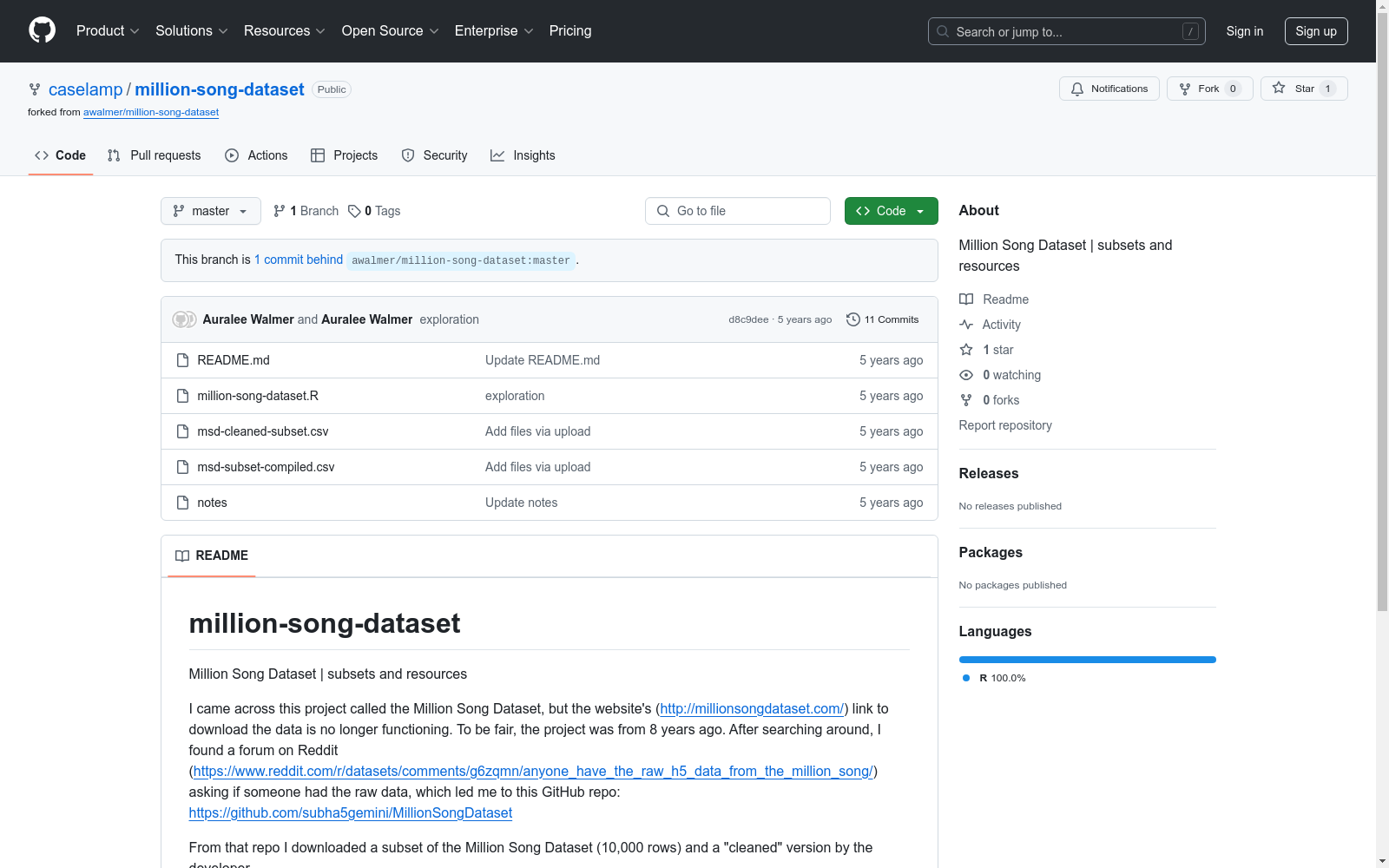Image resolution: width=1389 pixels, height=868 pixels.
Task: Open the millionsongdataset.com link
Action: point(753,708)
